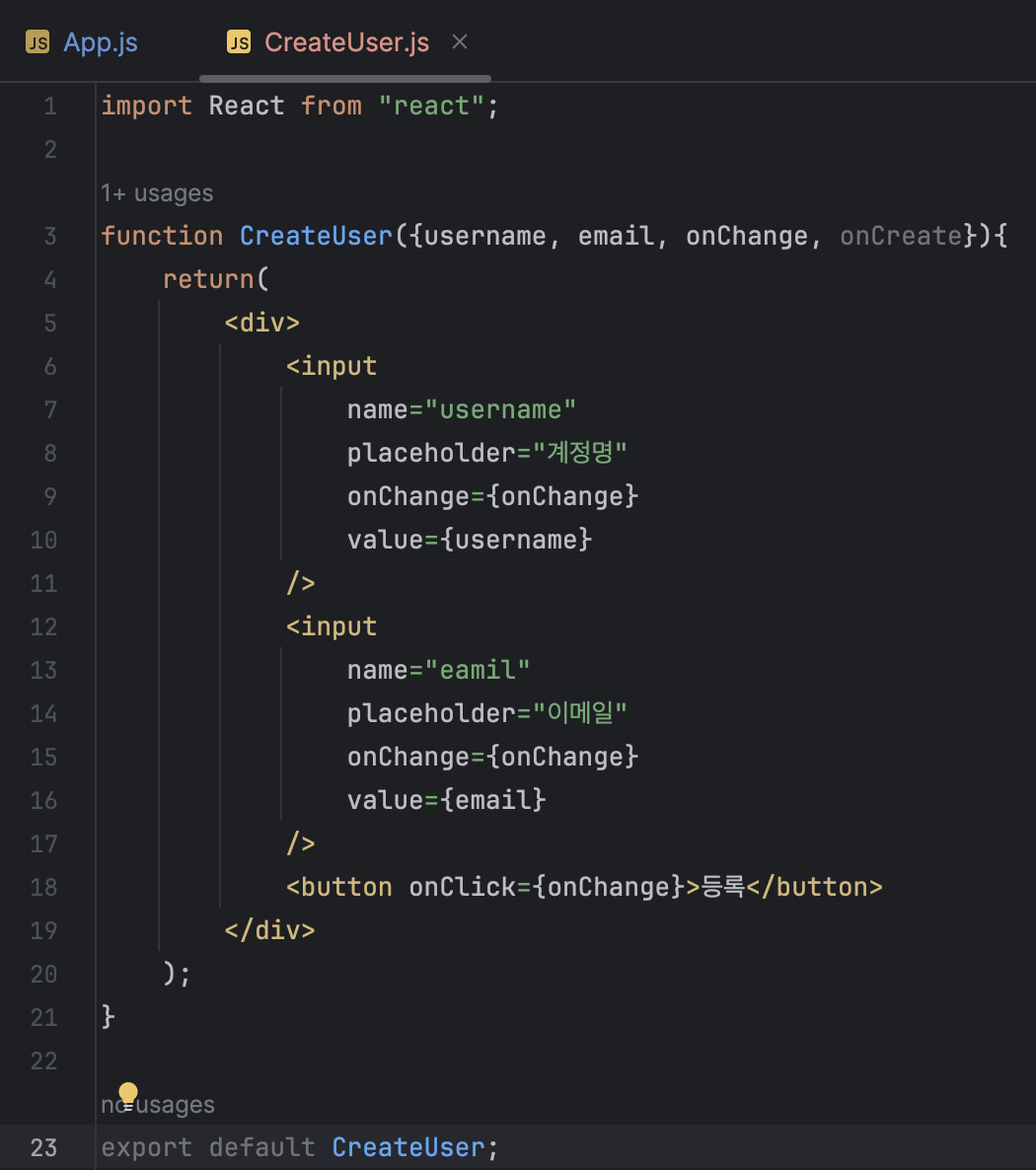Image resolution: width=1036 pixels, height=1170 pixels.
Task: Click the first <input tag on line 6
Action: [x=332, y=366]
